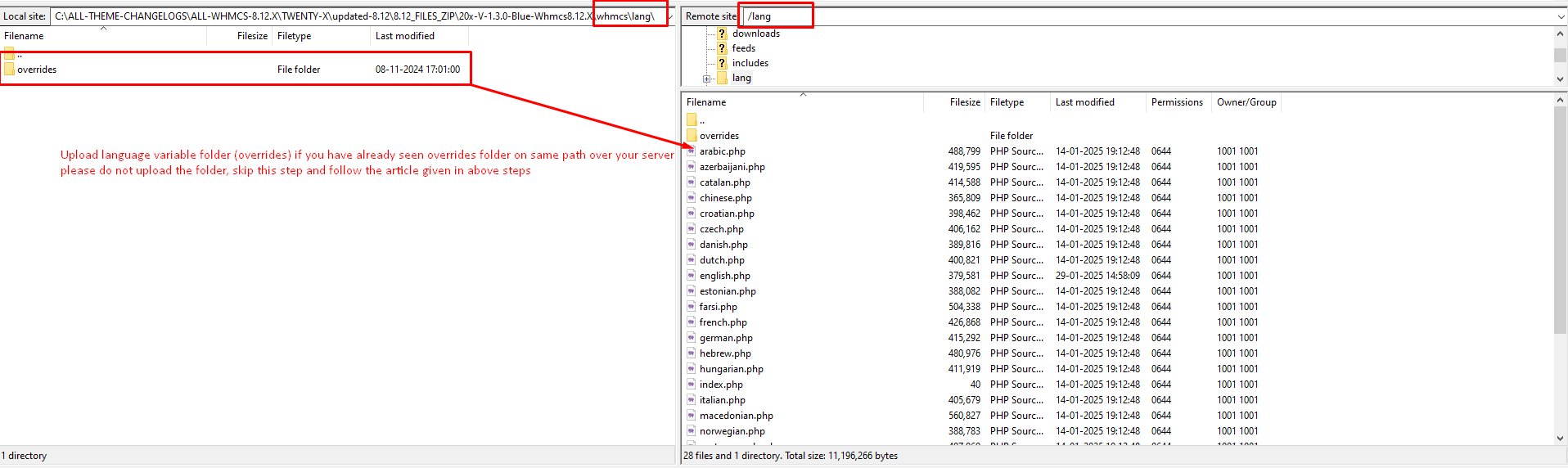Click the remote file list vertical scrollbar

click(x=1560, y=221)
